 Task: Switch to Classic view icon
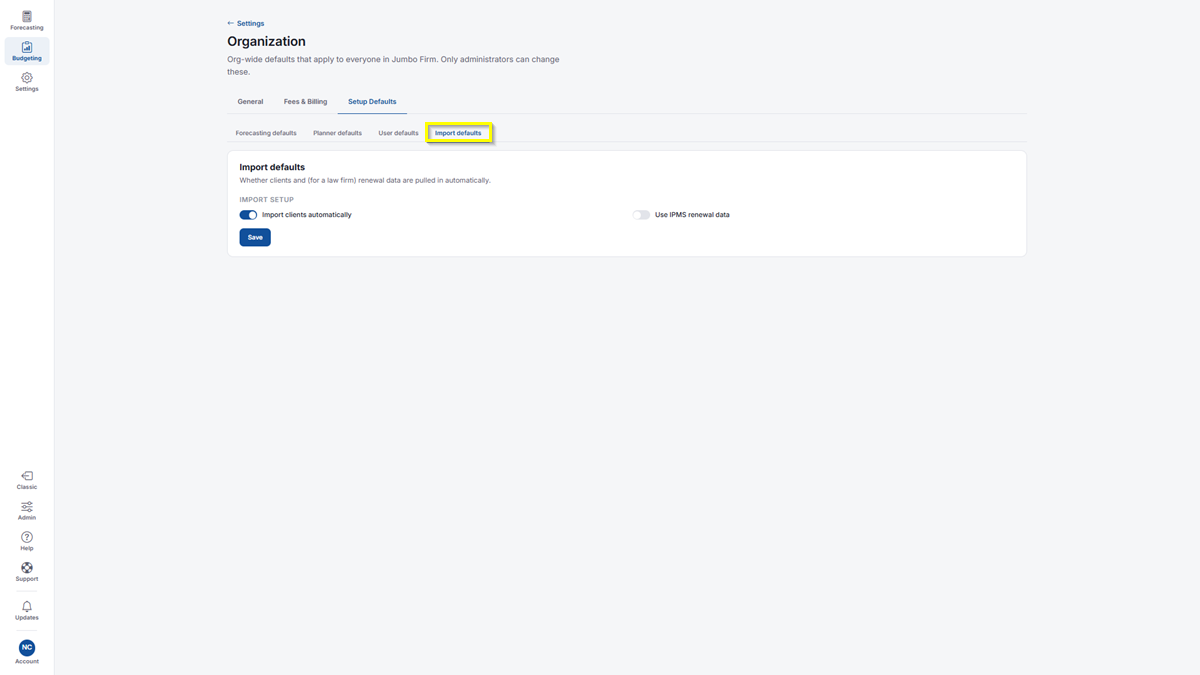pos(27,476)
